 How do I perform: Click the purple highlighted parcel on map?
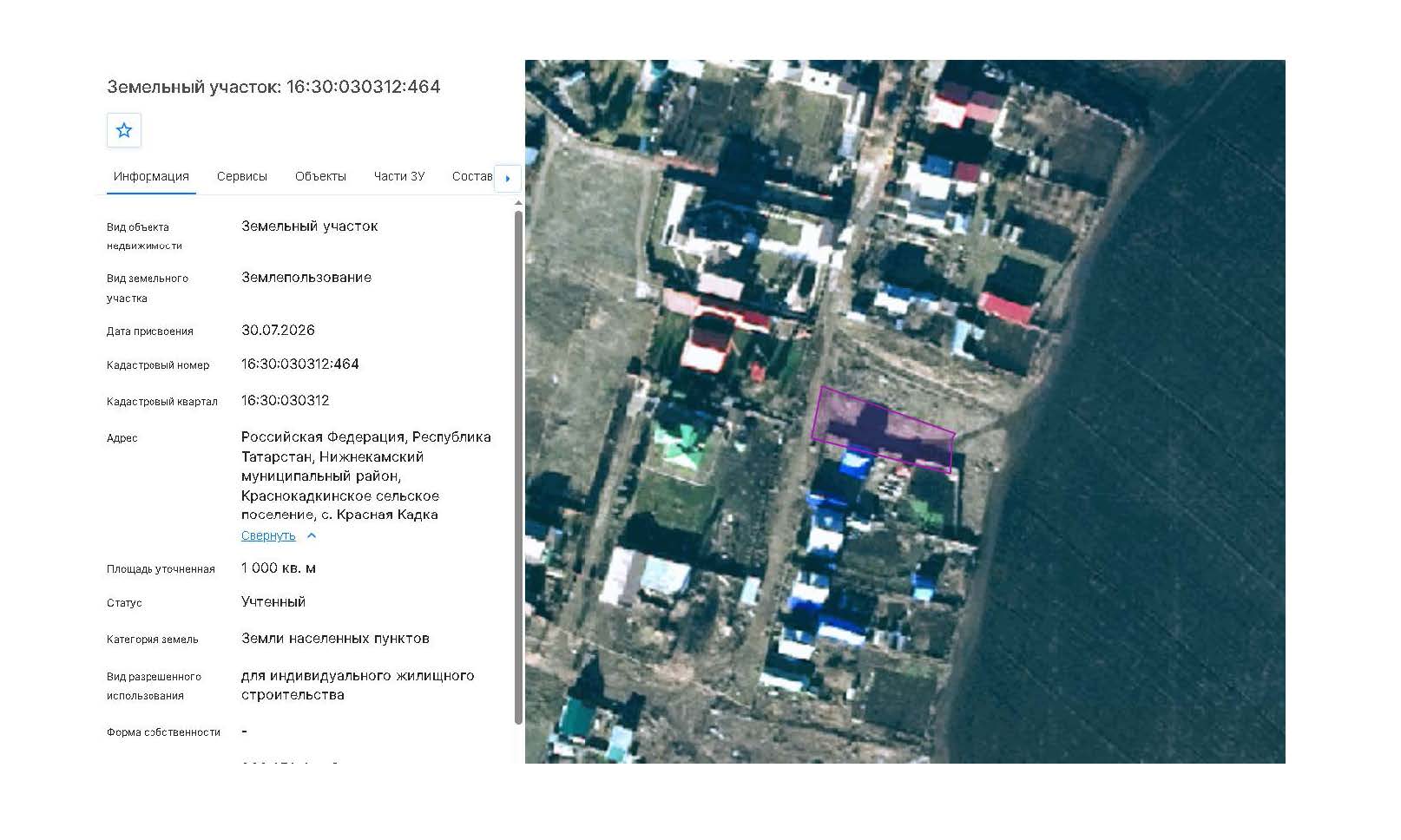884,430
